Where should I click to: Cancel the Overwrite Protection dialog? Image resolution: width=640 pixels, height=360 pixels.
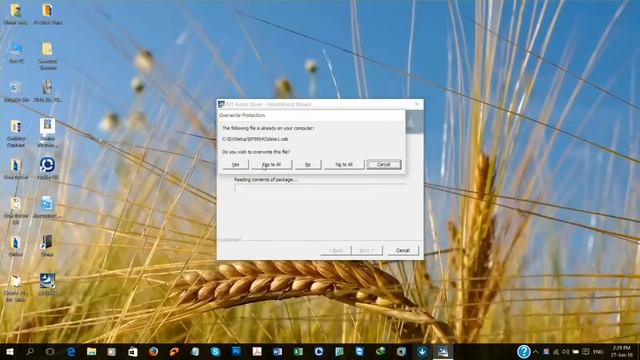[384, 164]
